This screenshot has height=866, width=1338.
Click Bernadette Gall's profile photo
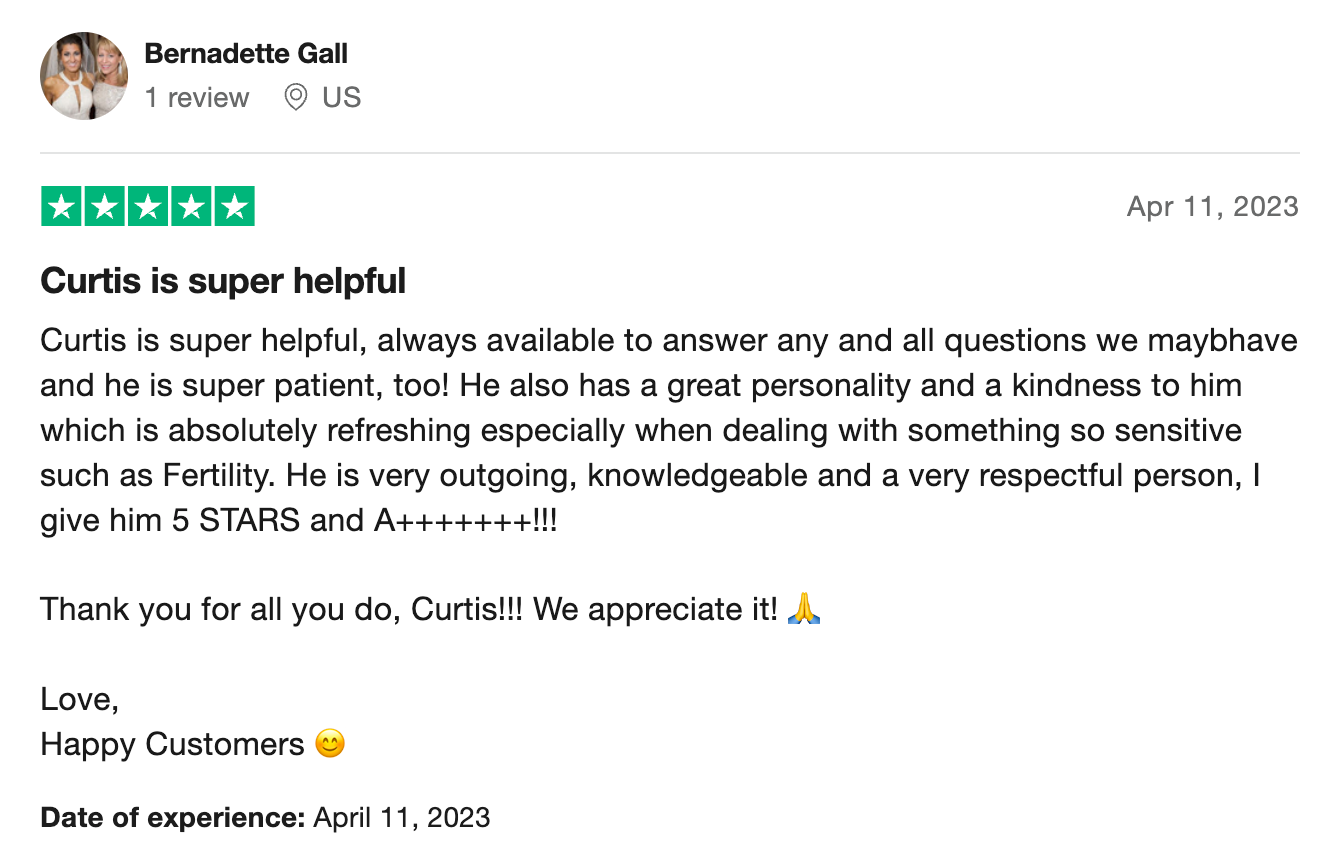tap(84, 76)
